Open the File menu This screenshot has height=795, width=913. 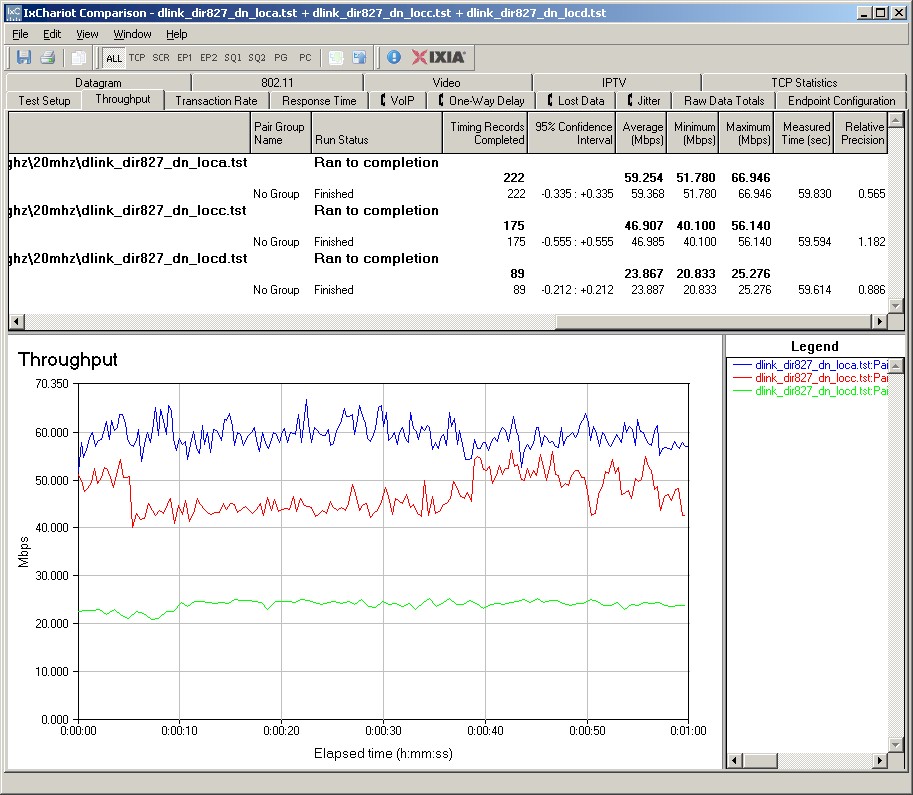coord(20,34)
